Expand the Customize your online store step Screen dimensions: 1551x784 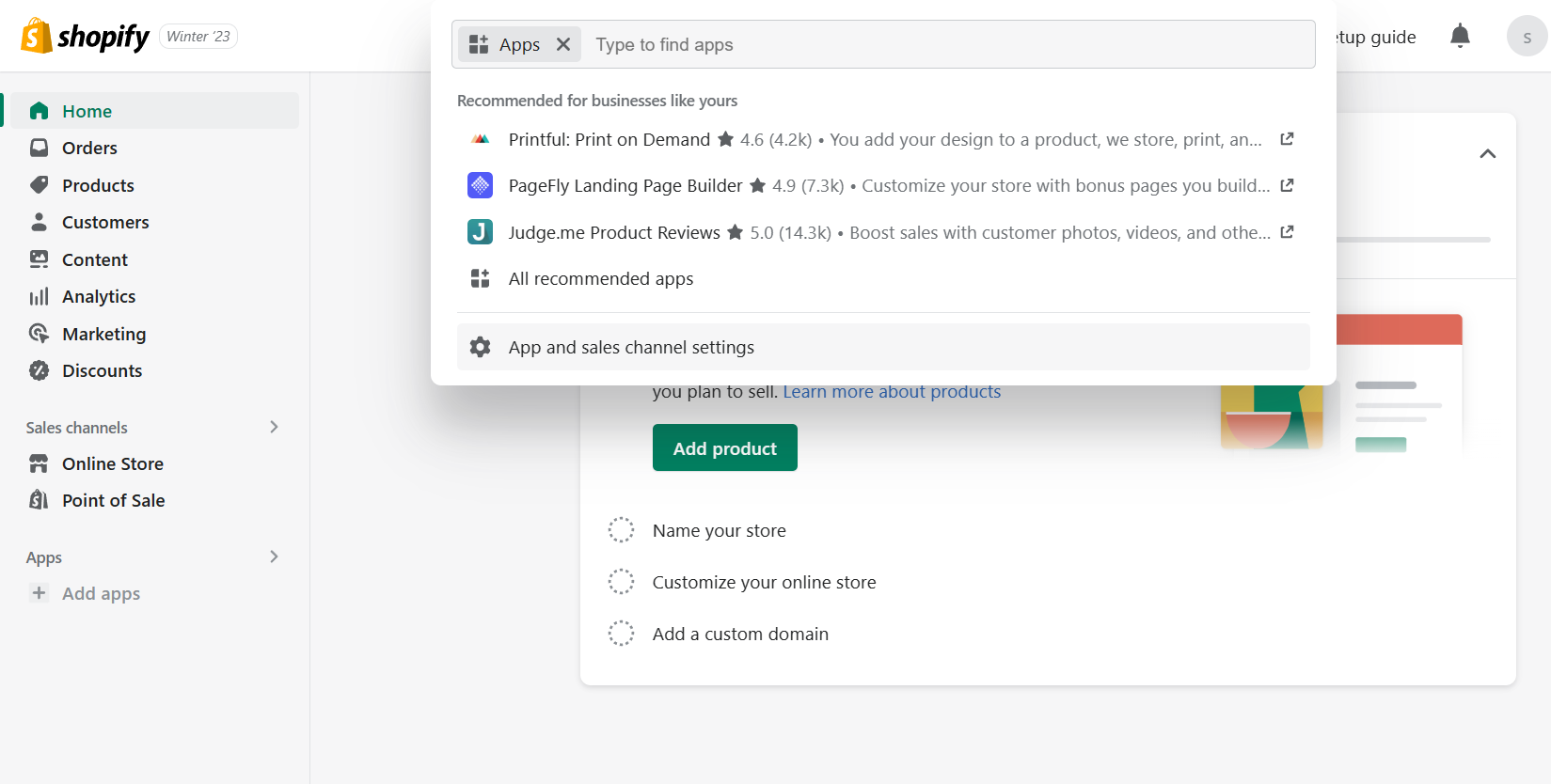[x=765, y=582]
